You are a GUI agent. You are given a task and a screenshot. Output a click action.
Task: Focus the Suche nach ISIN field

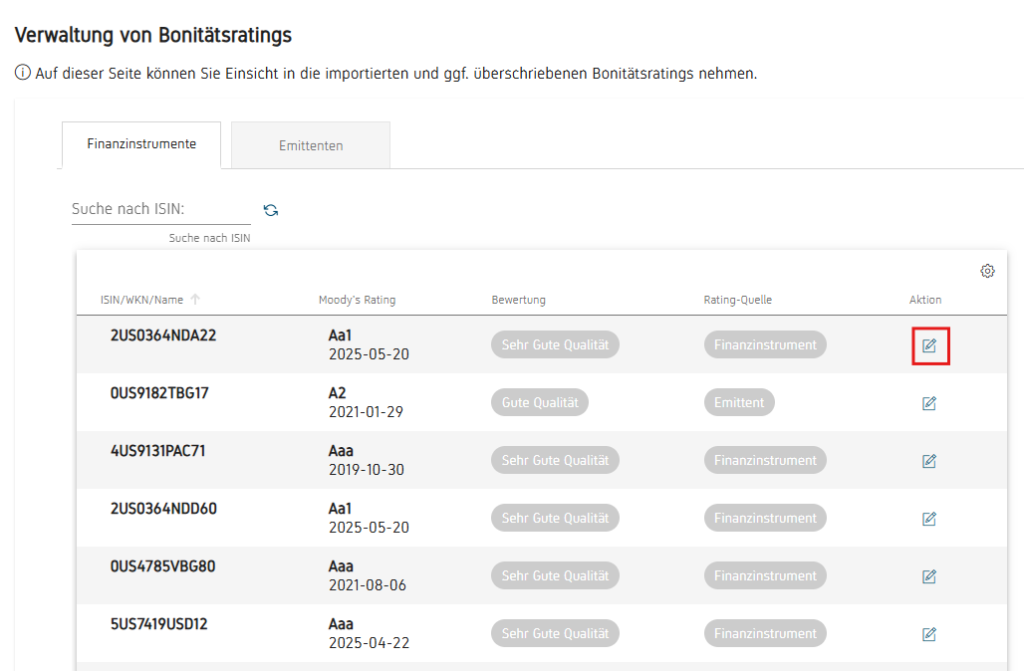[161, 209]
